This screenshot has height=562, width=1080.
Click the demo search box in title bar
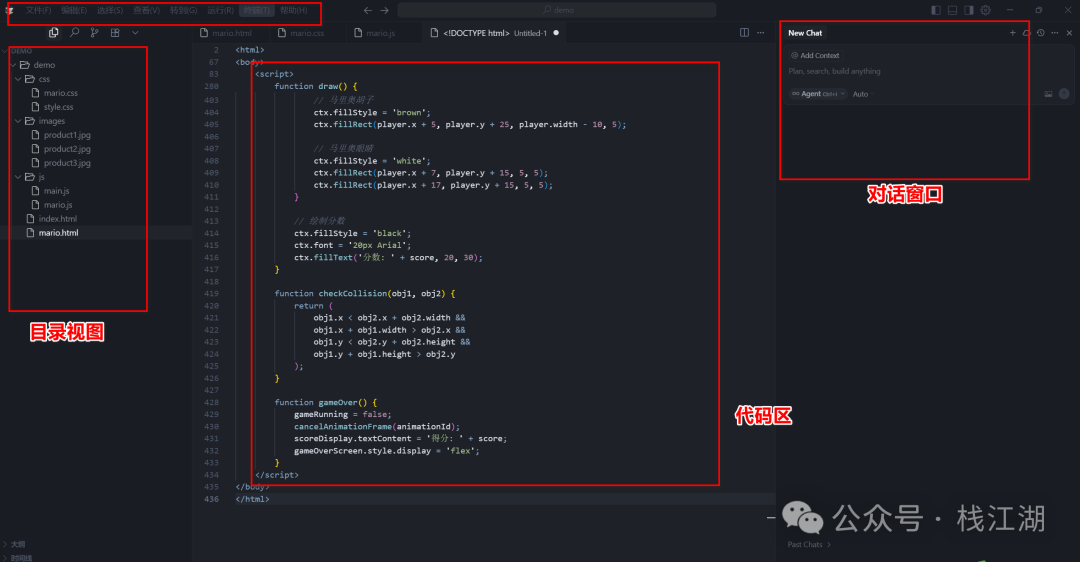(x=557, y=10)
